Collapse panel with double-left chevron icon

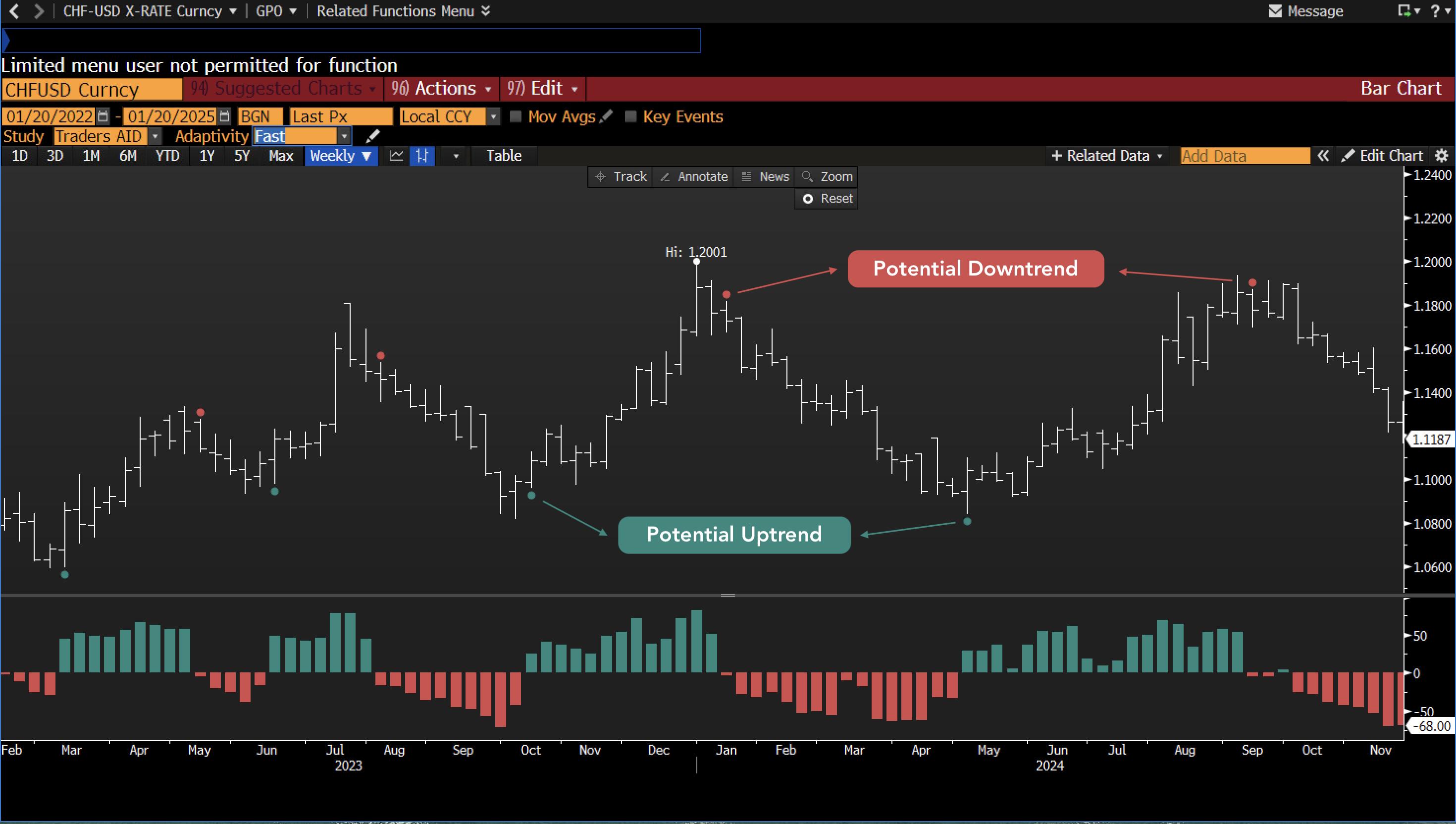[x=1322, y=156]
